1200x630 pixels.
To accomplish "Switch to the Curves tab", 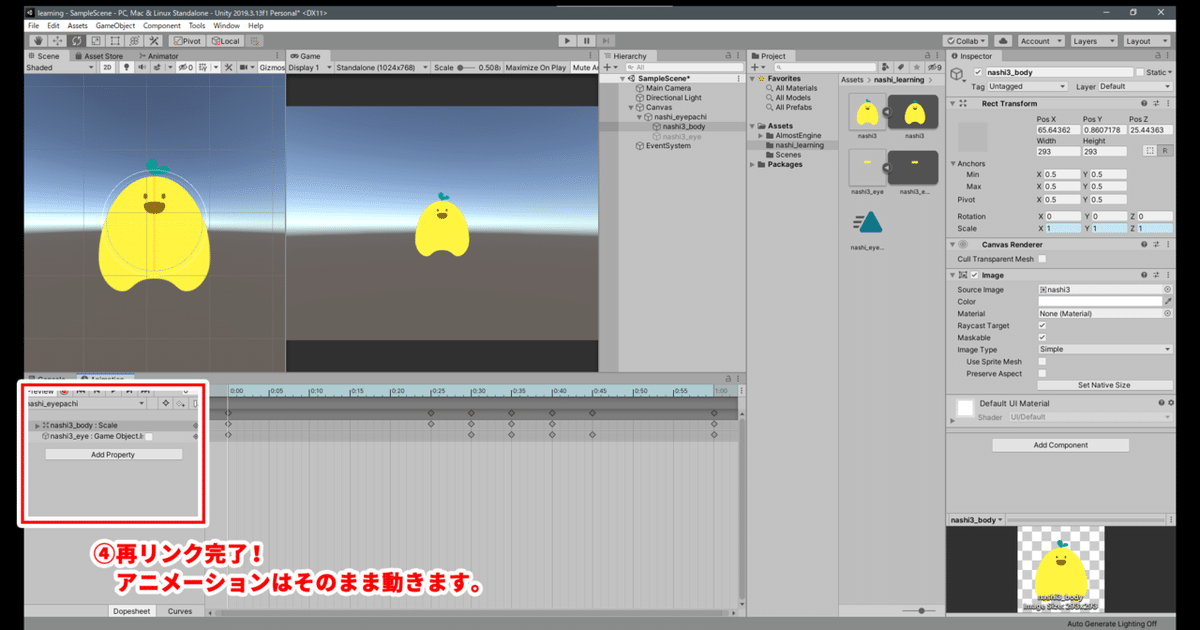I will pos(180,611).
